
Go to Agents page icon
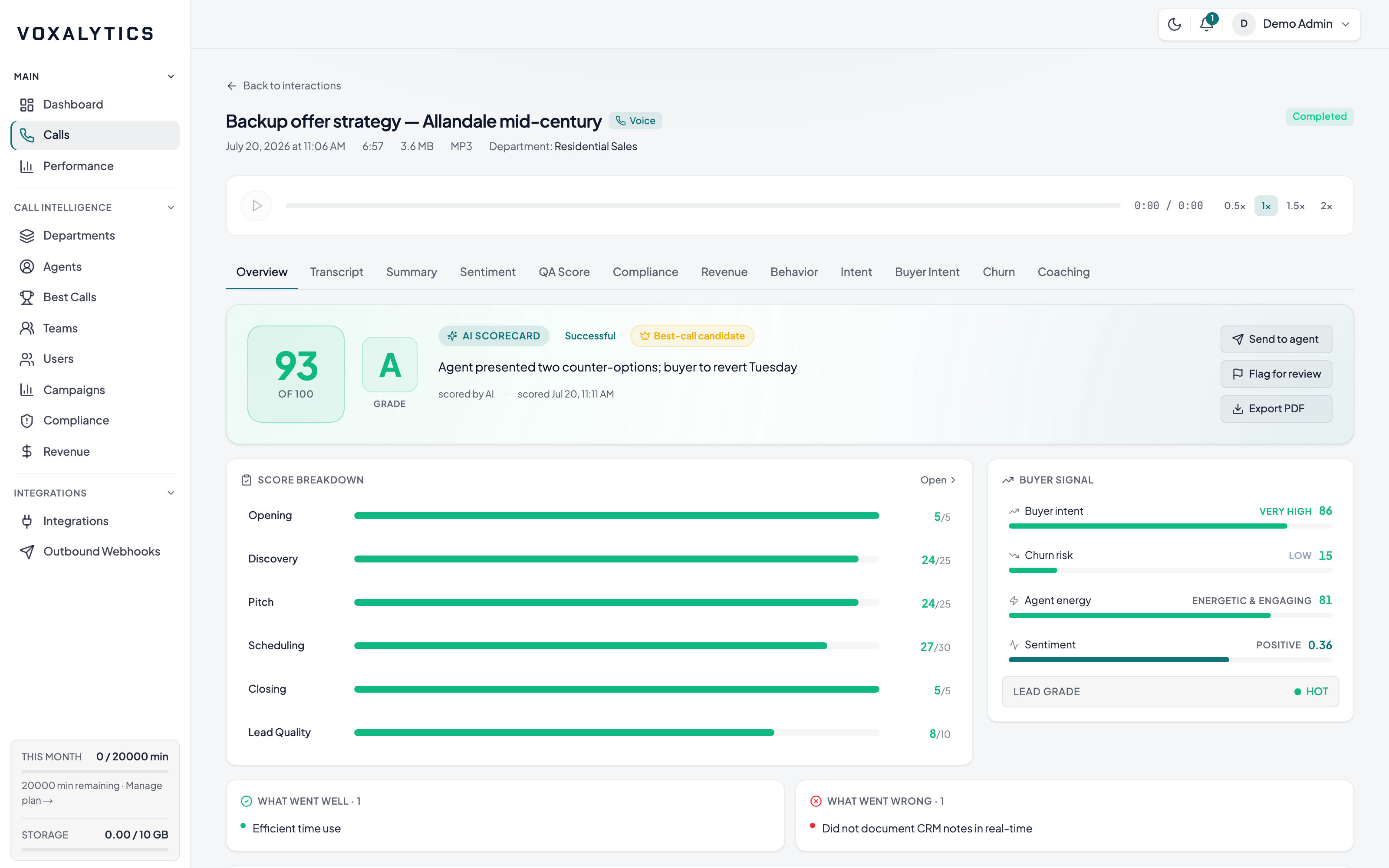coord(27,266)
